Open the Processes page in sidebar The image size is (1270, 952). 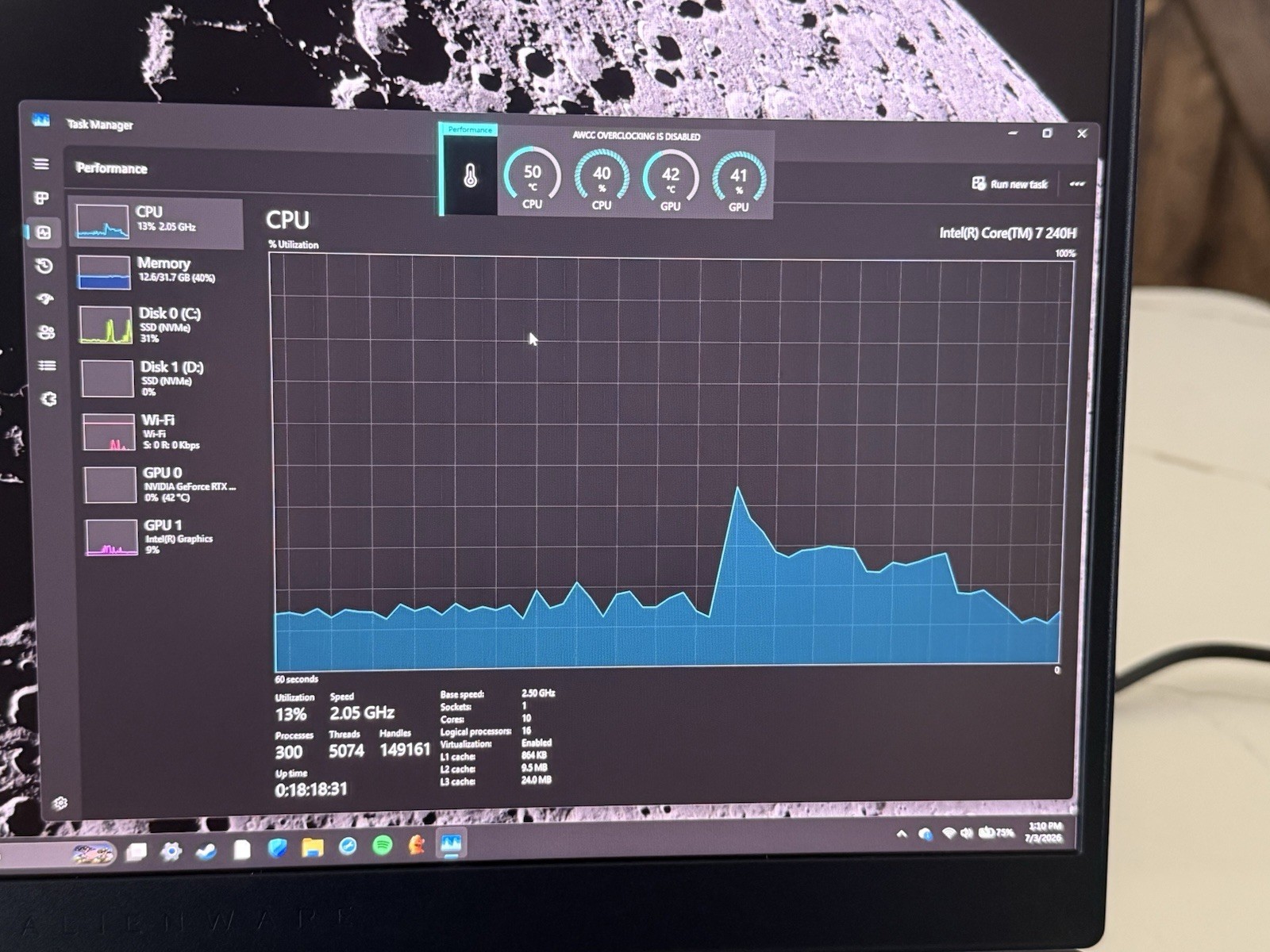coord(42,198)
